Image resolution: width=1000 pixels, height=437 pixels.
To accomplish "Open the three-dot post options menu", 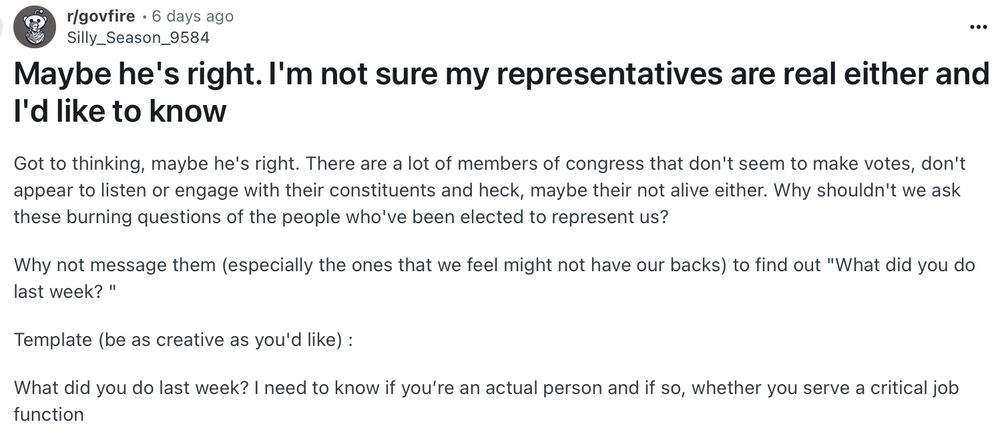I will [x=978, y=26].
